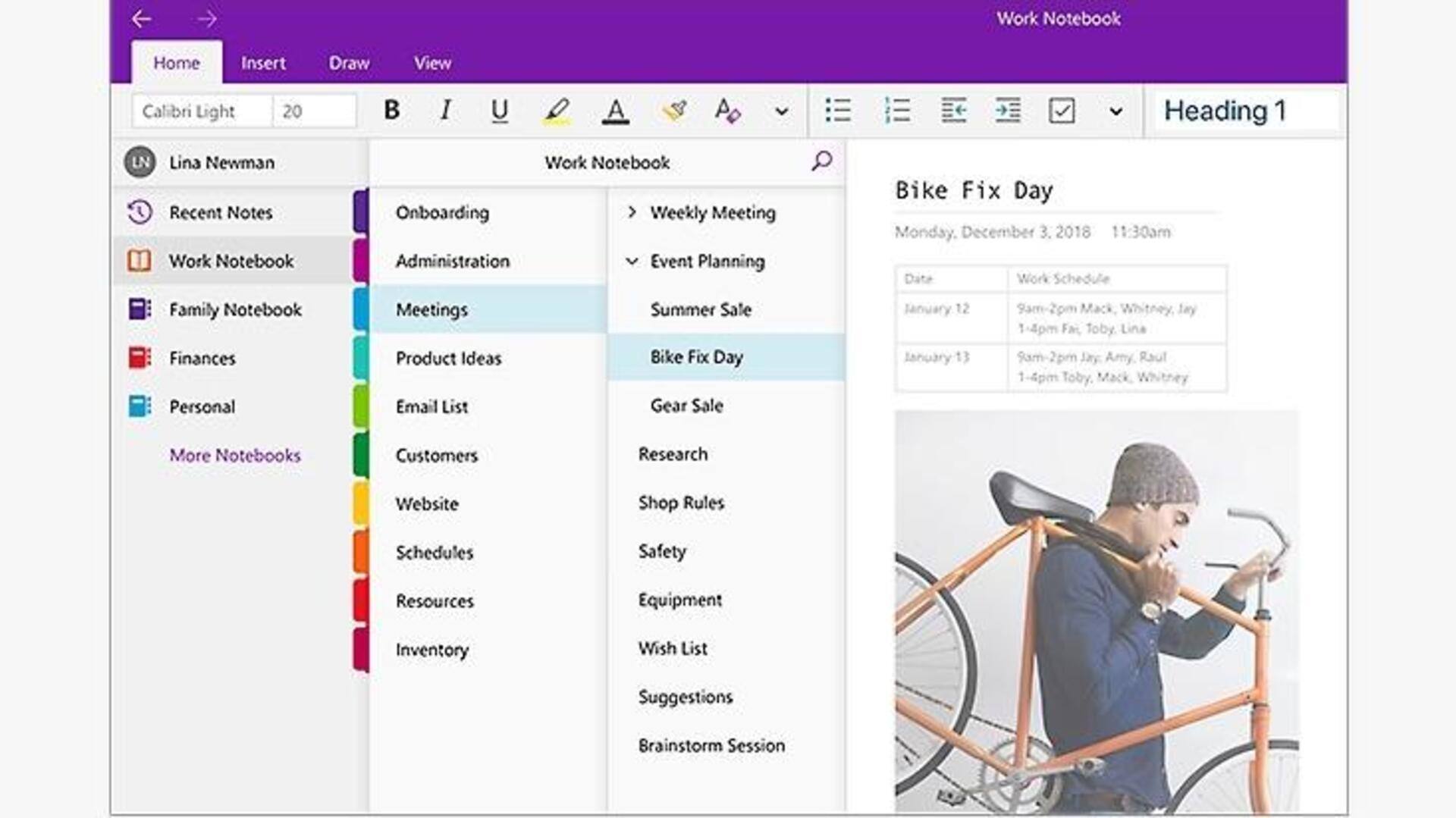Click the purple Family Notebook icon
The image size is (1456, 818).
[140, 309]
